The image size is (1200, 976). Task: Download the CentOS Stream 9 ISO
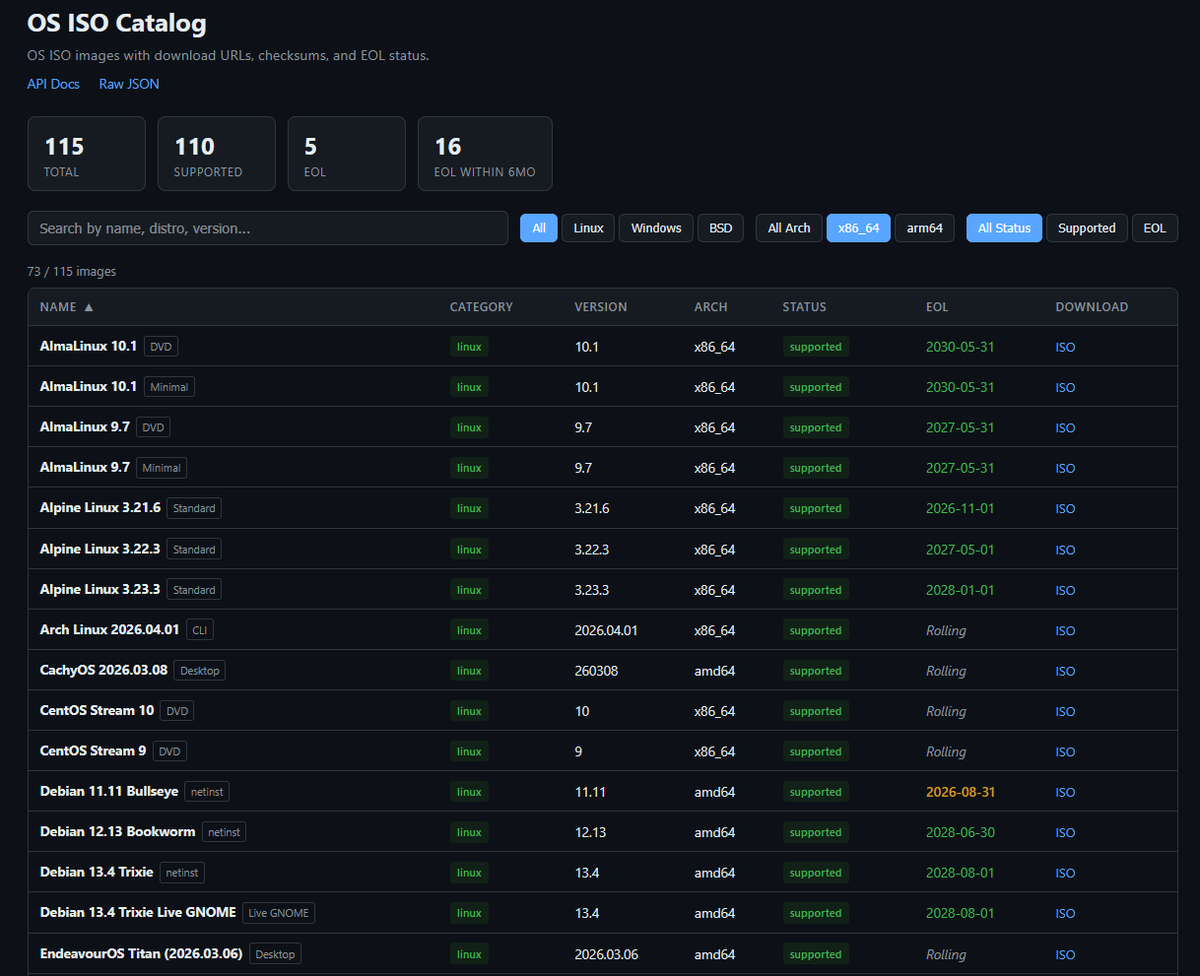1066,752
